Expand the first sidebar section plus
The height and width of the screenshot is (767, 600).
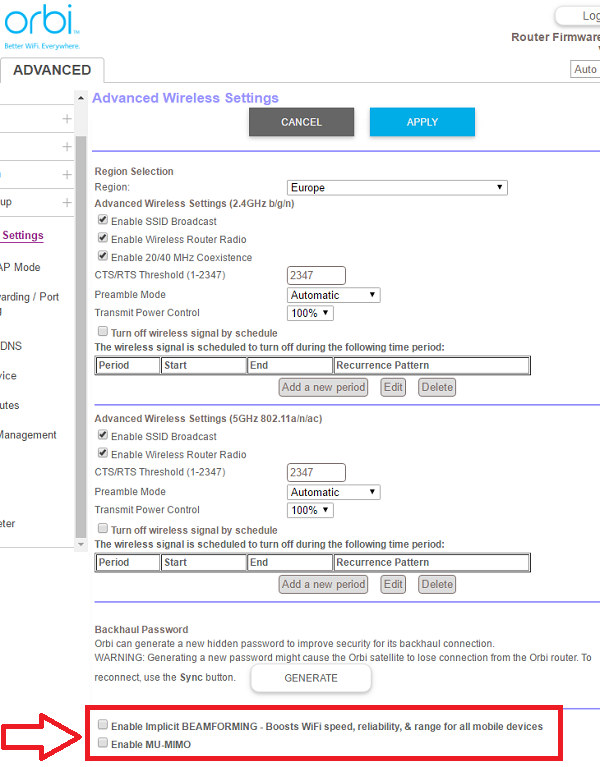pyautogui.click(x=67, y=119)
